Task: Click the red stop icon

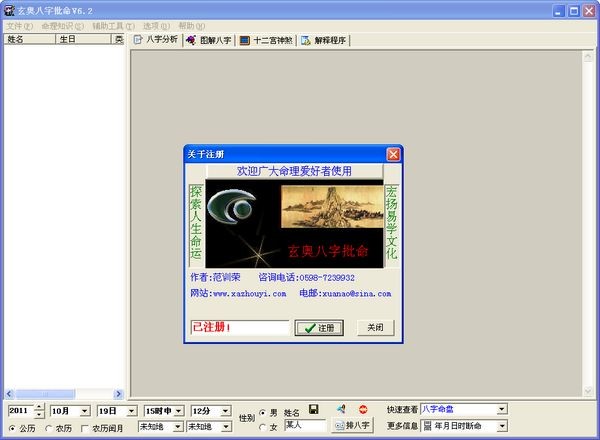Action: (x=363, y=409)
